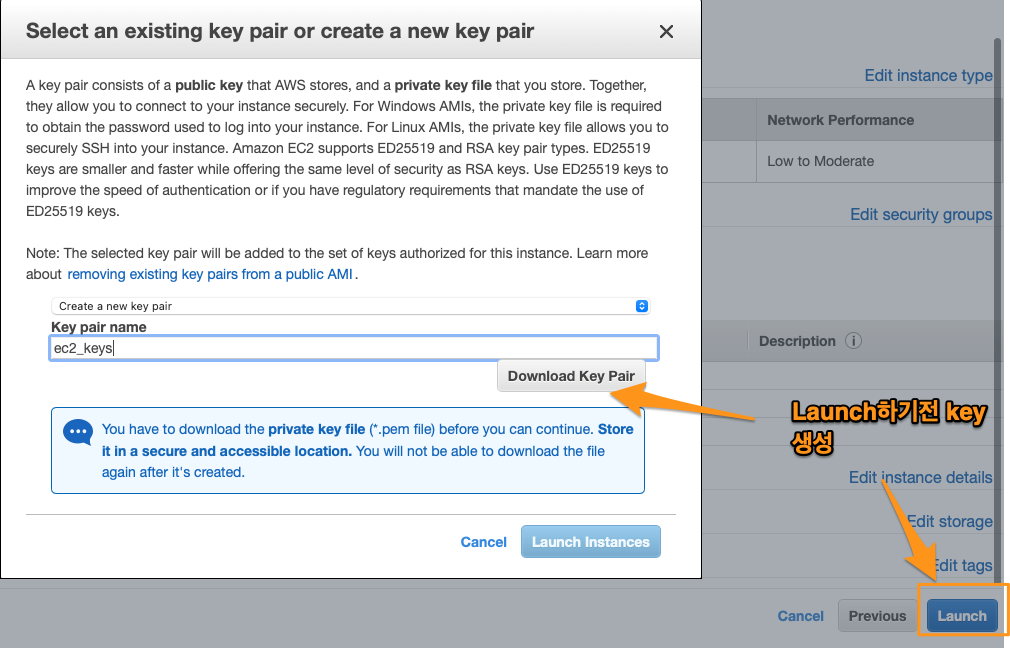This screenshot has width=1010, height=648.
Task: Click the speech bubble info icon
Action: 77,431
